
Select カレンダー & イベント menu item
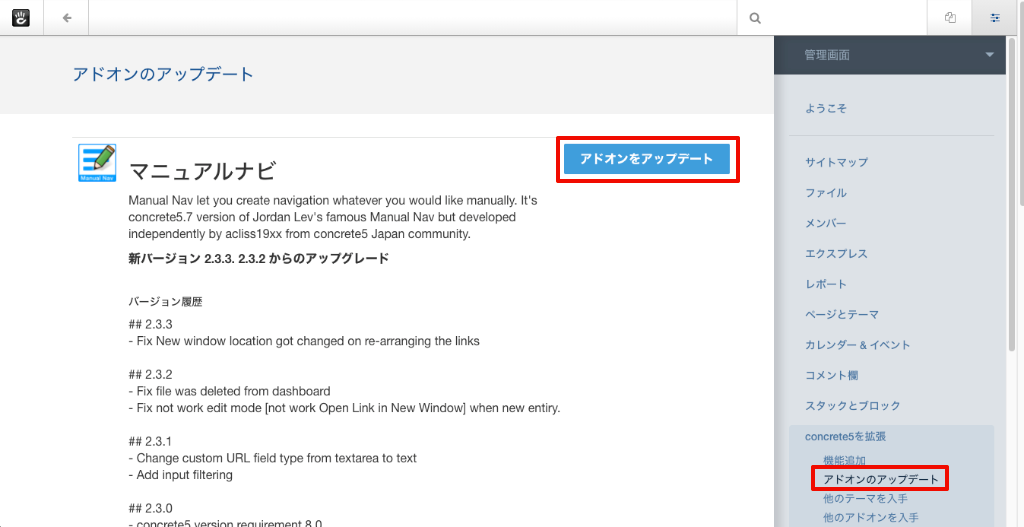(x=857, y=345)
